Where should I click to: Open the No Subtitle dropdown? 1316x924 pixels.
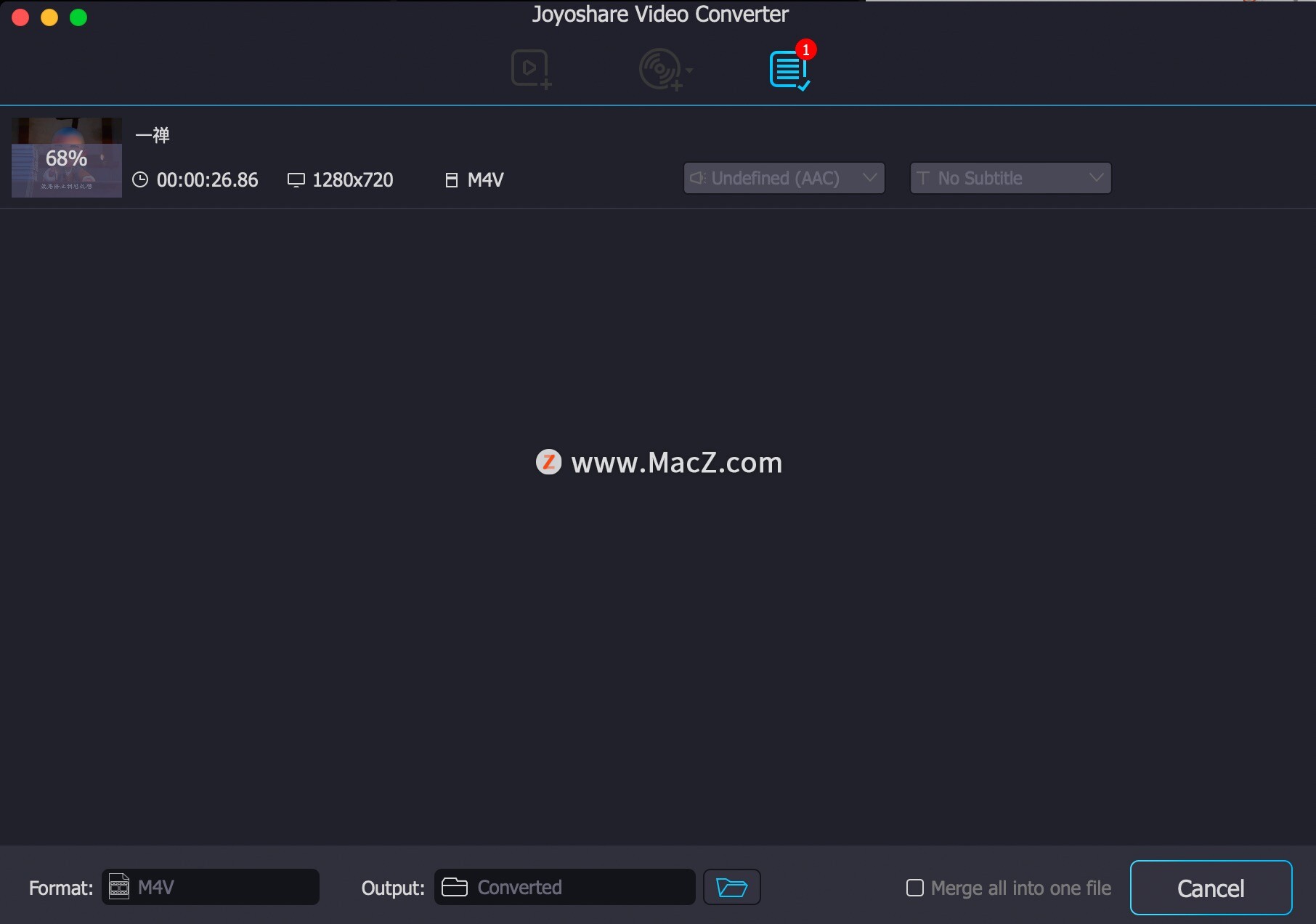(1010, 178)
